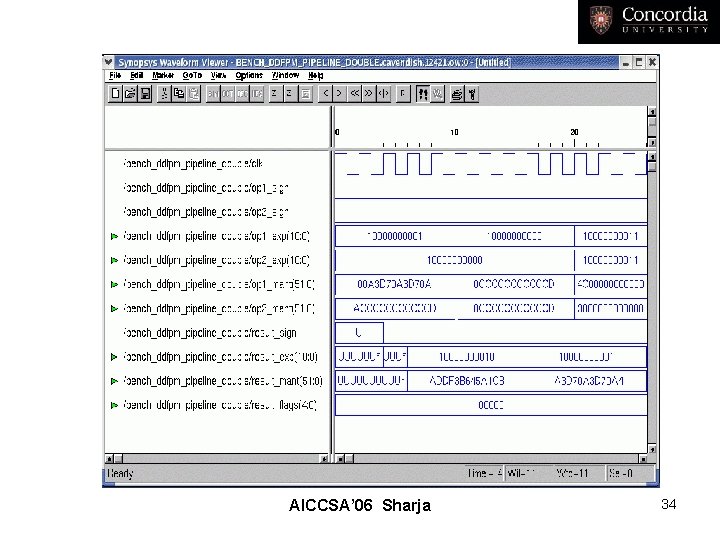Image resolution: width=720 pixels, height=540 pixels.
Task: Open the Marker menu
Action: (x=163, y=75)
